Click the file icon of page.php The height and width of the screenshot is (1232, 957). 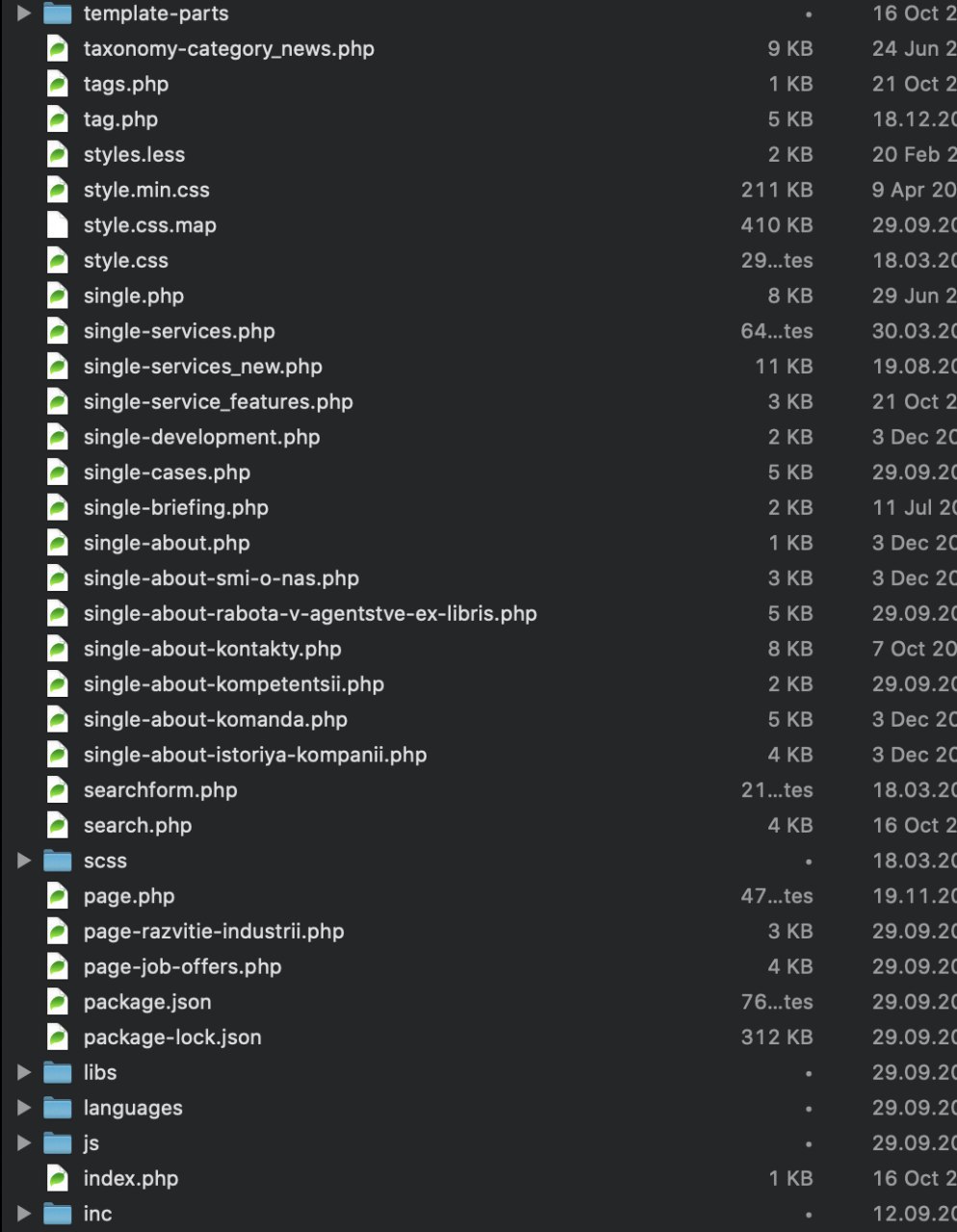coord(58,896)
